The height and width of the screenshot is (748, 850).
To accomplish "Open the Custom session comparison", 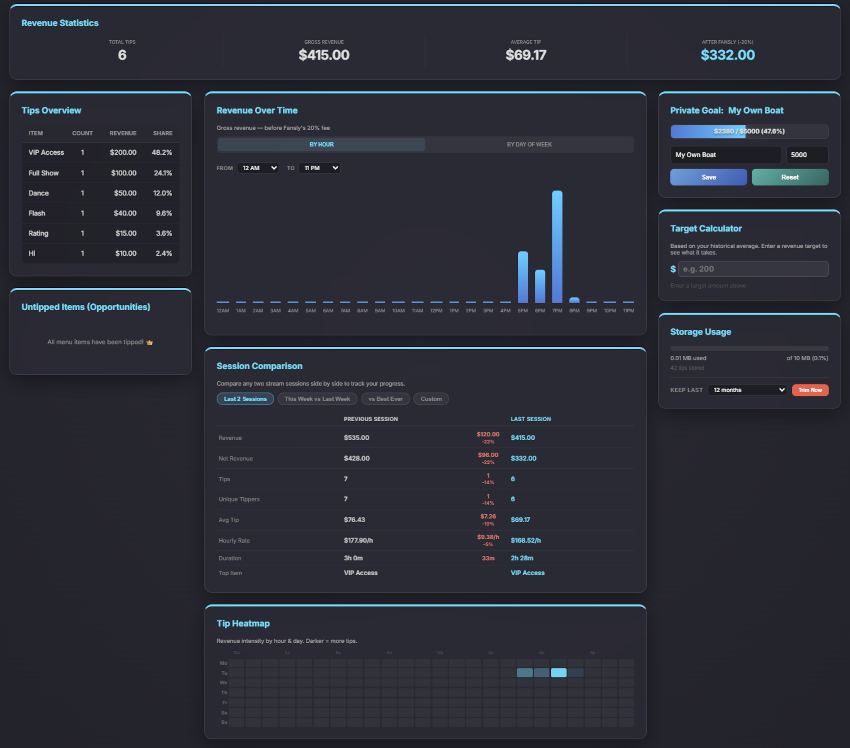I will point(432,398).
